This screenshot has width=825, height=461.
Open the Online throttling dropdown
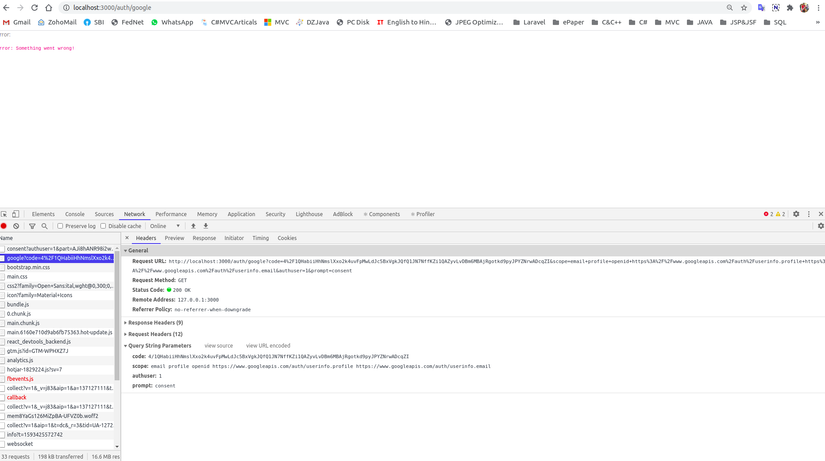(165, 226)
